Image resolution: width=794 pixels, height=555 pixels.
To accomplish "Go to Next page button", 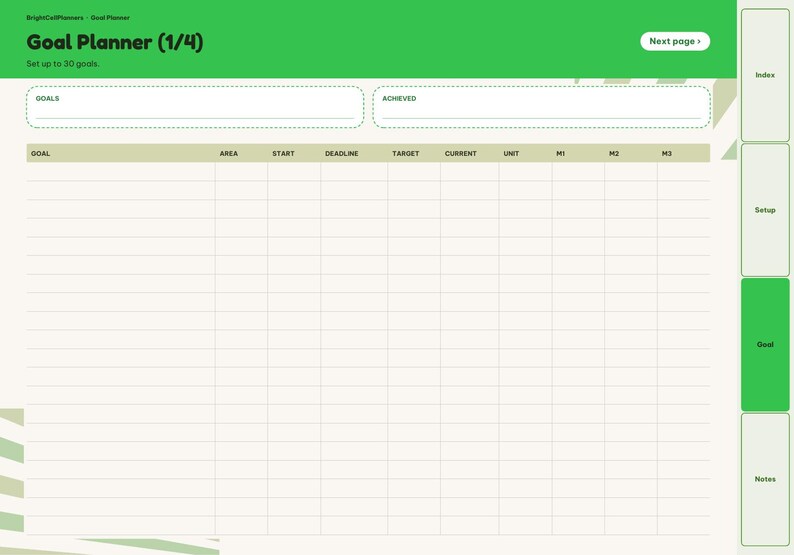I will click(x=675, y=42).
